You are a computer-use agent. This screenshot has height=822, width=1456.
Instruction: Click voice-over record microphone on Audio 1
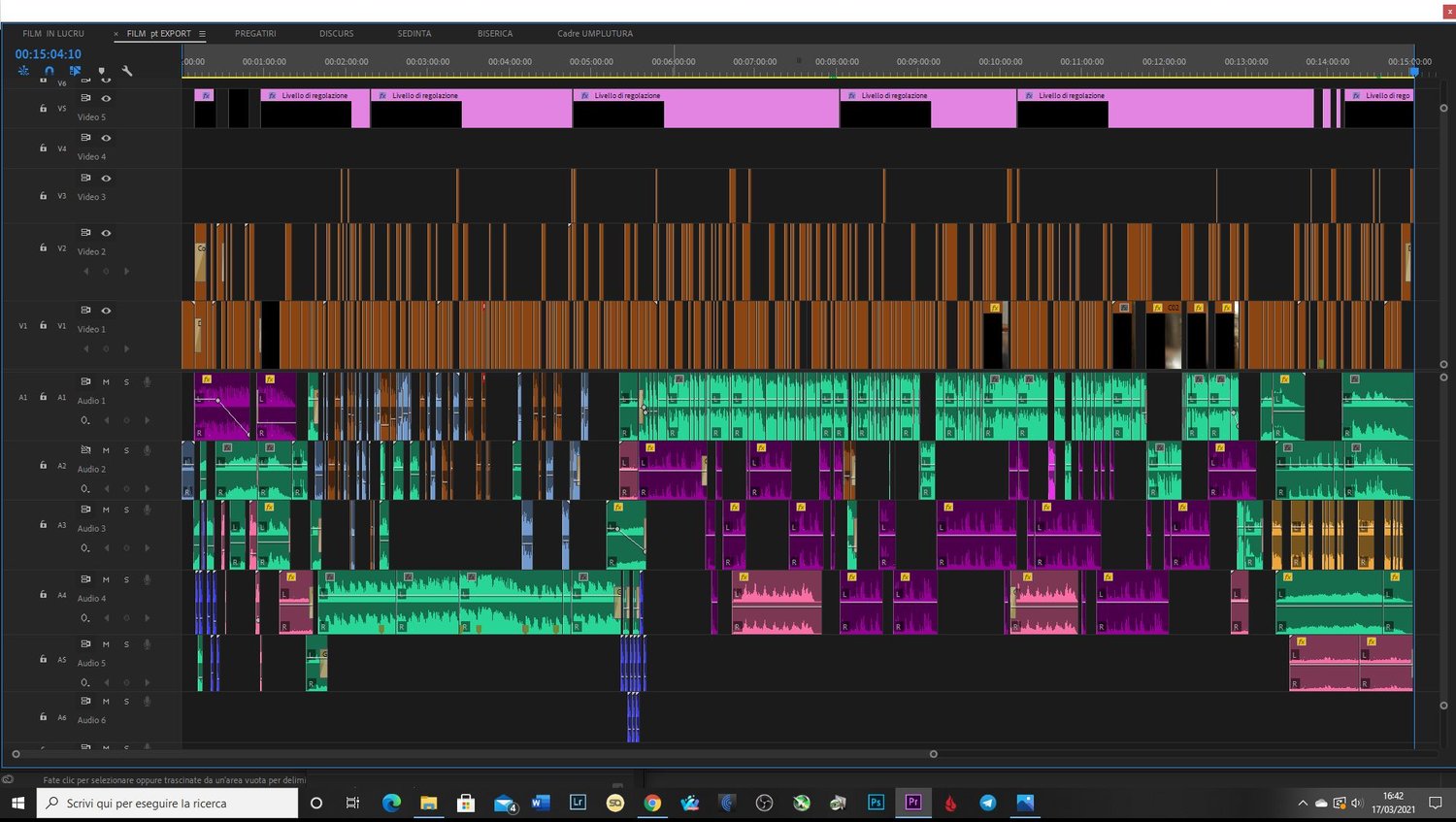(x=148, y=381)
